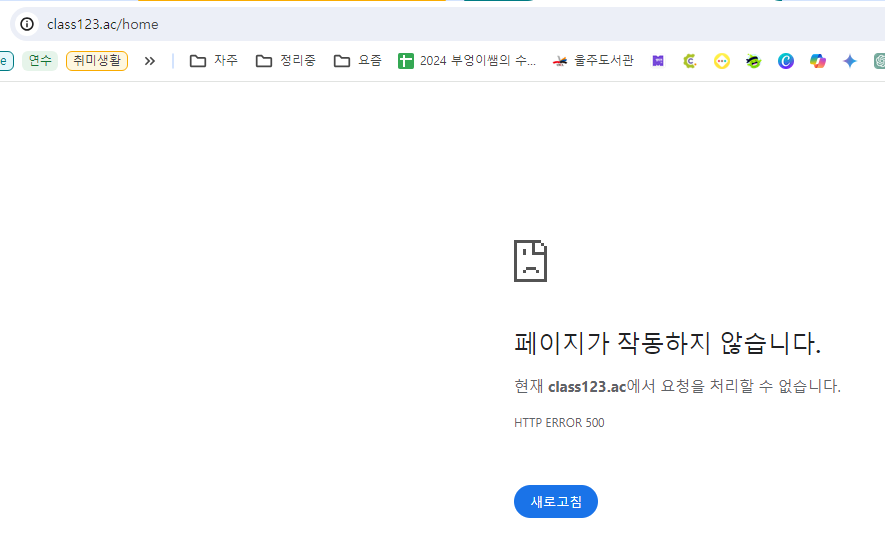
Task: Open the ChatGPT bookmark icon
Action: 879,61
